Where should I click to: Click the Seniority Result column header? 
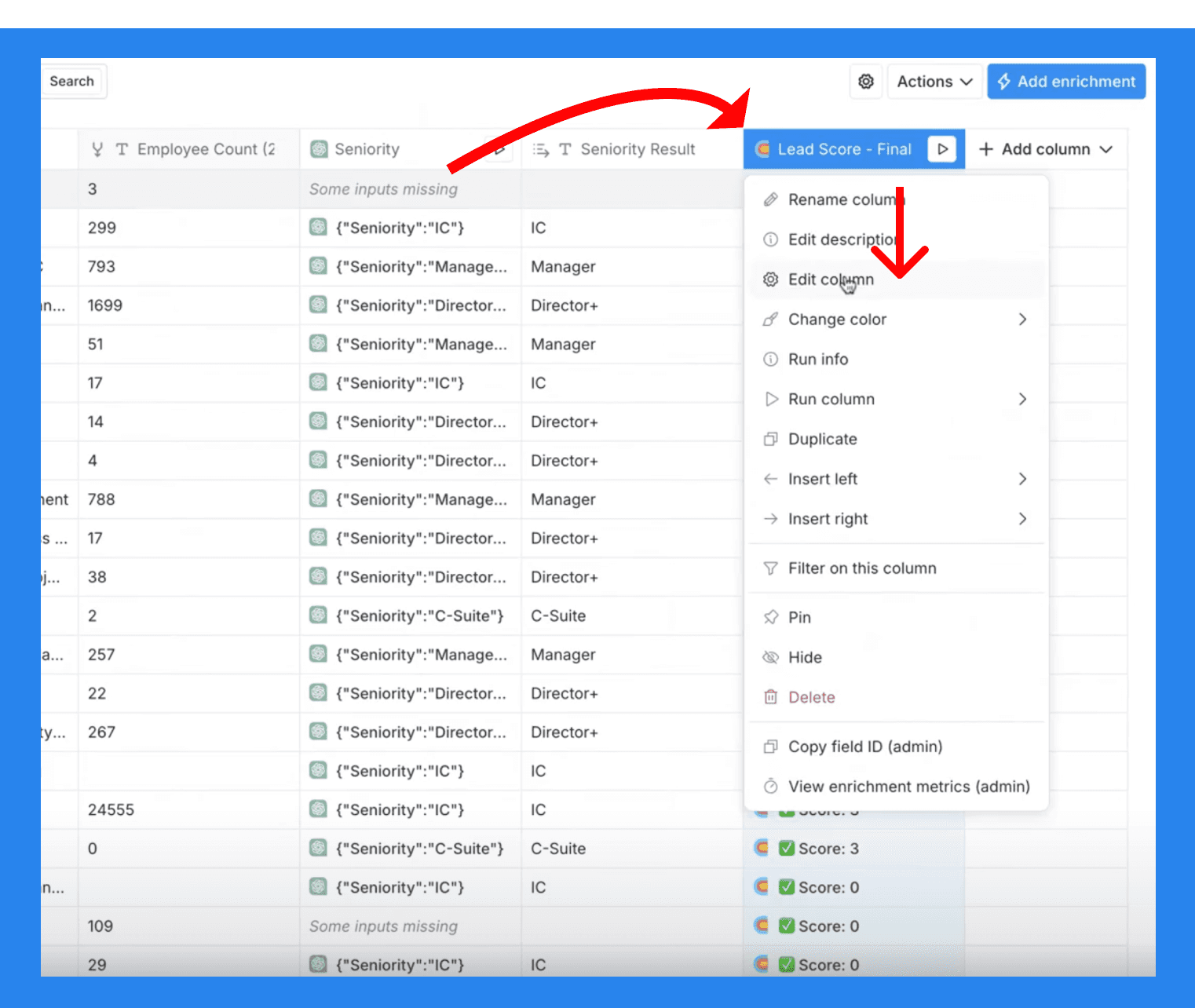tap(632, 149)
